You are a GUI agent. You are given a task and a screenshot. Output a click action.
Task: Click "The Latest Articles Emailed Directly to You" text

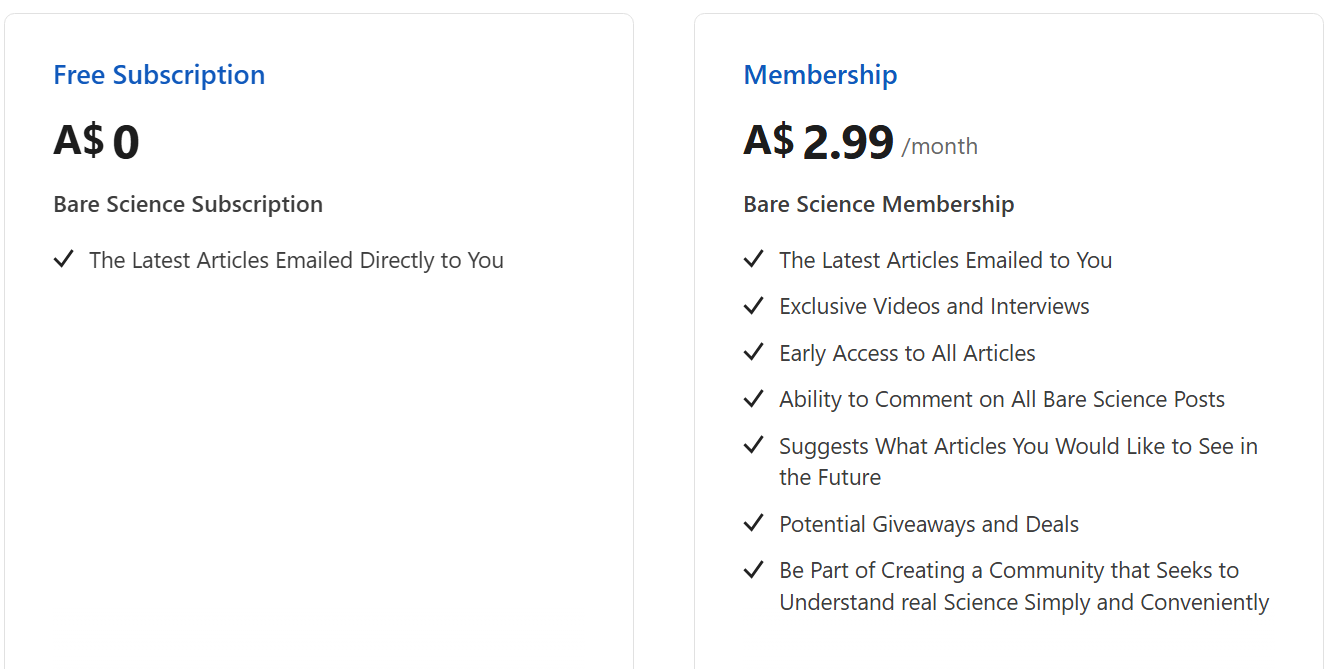[296, 260]
